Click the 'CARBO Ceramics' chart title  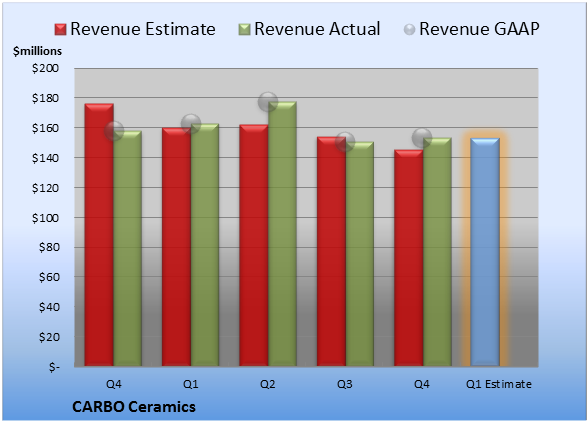click(134, 407)
